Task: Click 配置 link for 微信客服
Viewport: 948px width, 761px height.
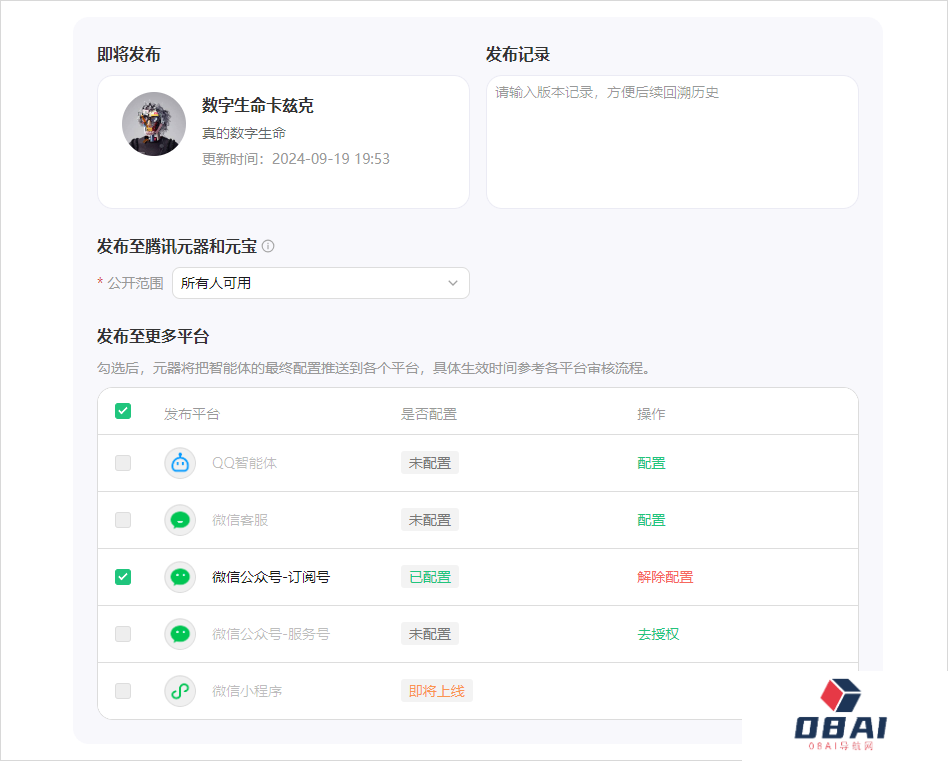Action: point(651,520)
